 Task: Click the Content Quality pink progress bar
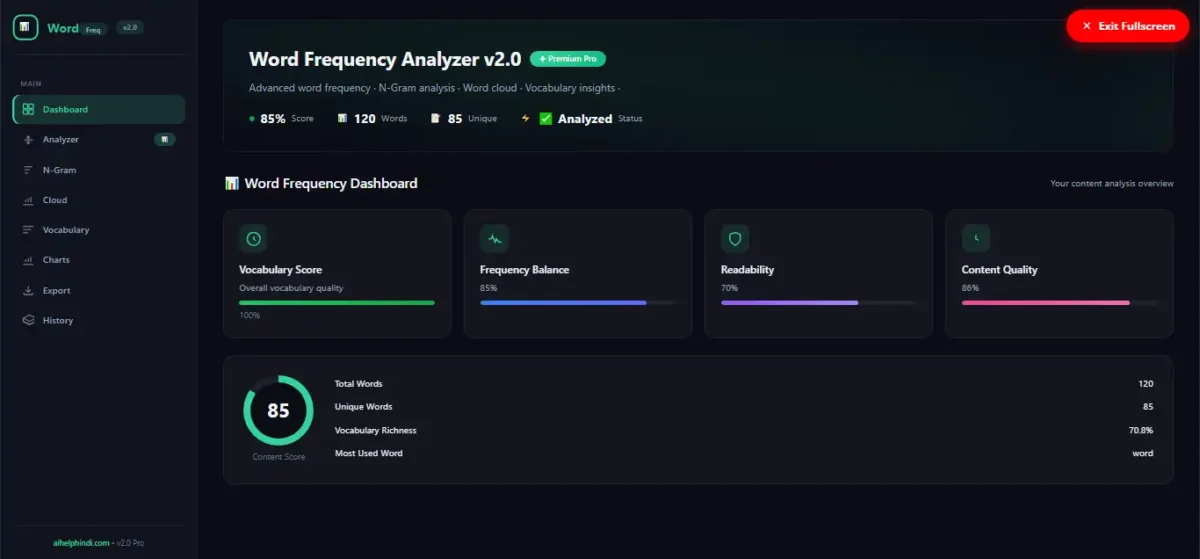point(1060,302)
